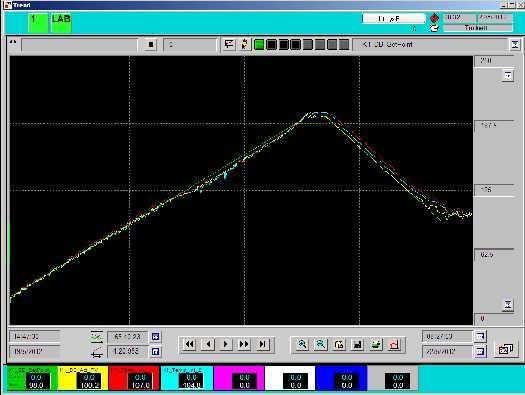Toggle the bright green pen selector square
This screenshot has height=395, width=525.
pos(259,45)
